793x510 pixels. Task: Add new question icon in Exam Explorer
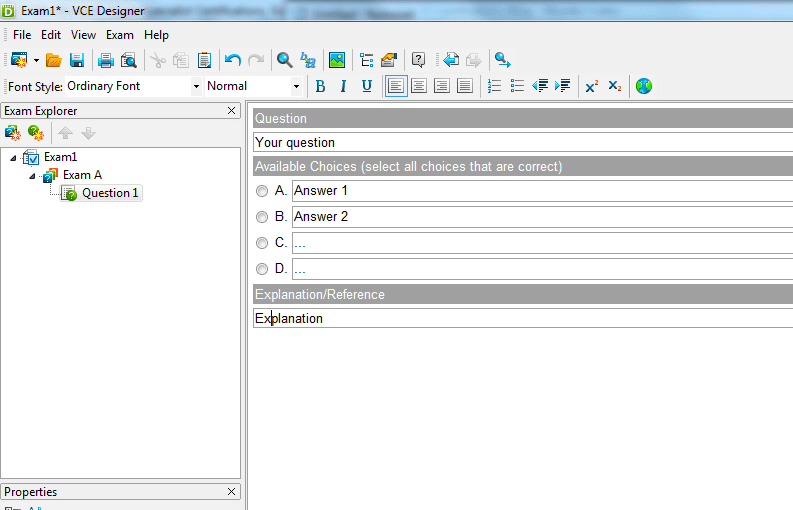36,133
